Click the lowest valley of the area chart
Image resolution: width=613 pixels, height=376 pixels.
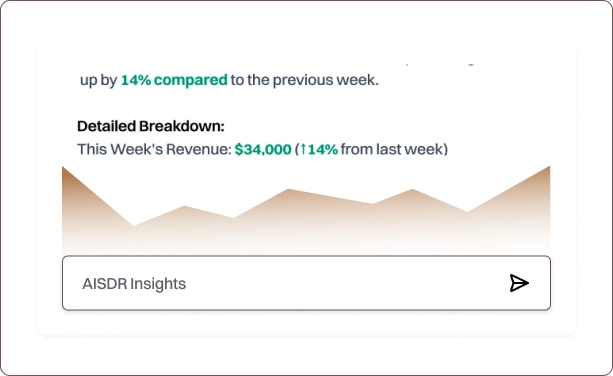[134, 226]
